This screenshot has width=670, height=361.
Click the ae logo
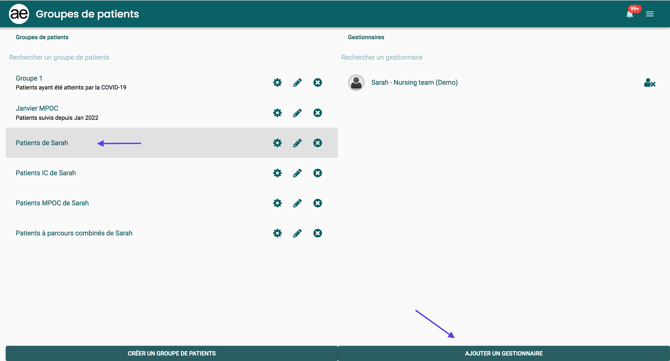point(19,14)
